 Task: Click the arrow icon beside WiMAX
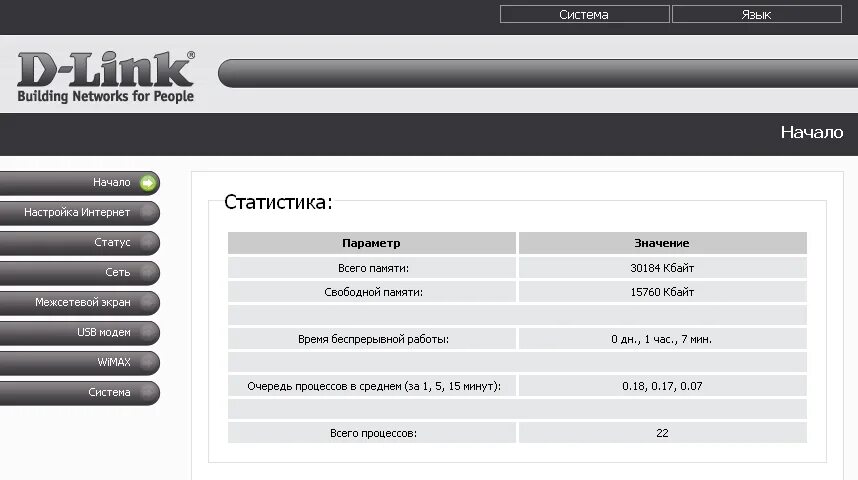point(148,363)
